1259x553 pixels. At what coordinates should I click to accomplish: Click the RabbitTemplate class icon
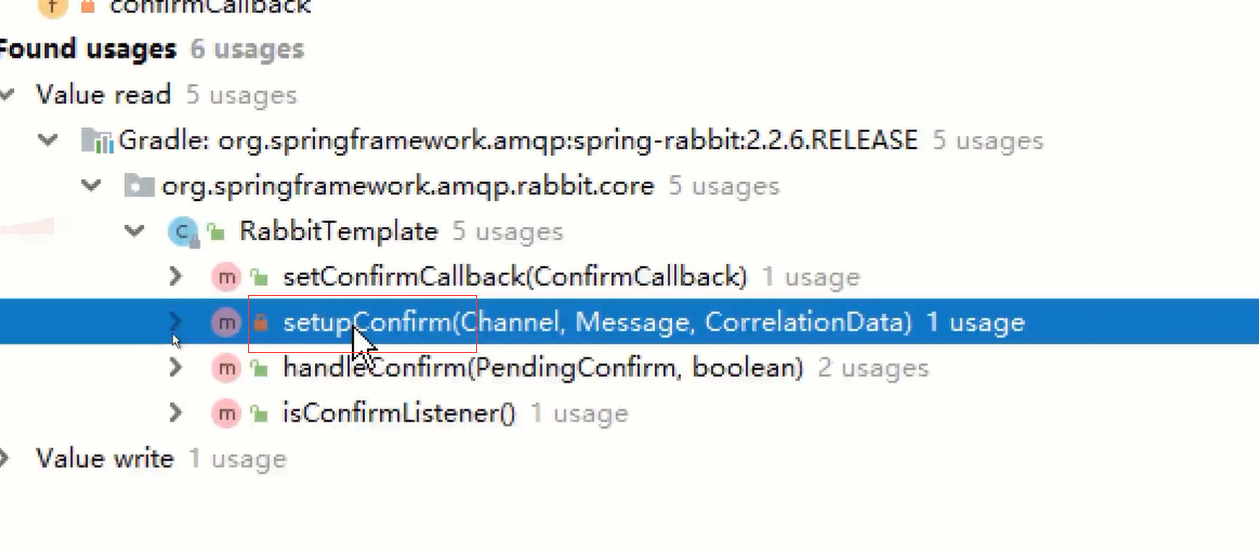click(182, 232)
